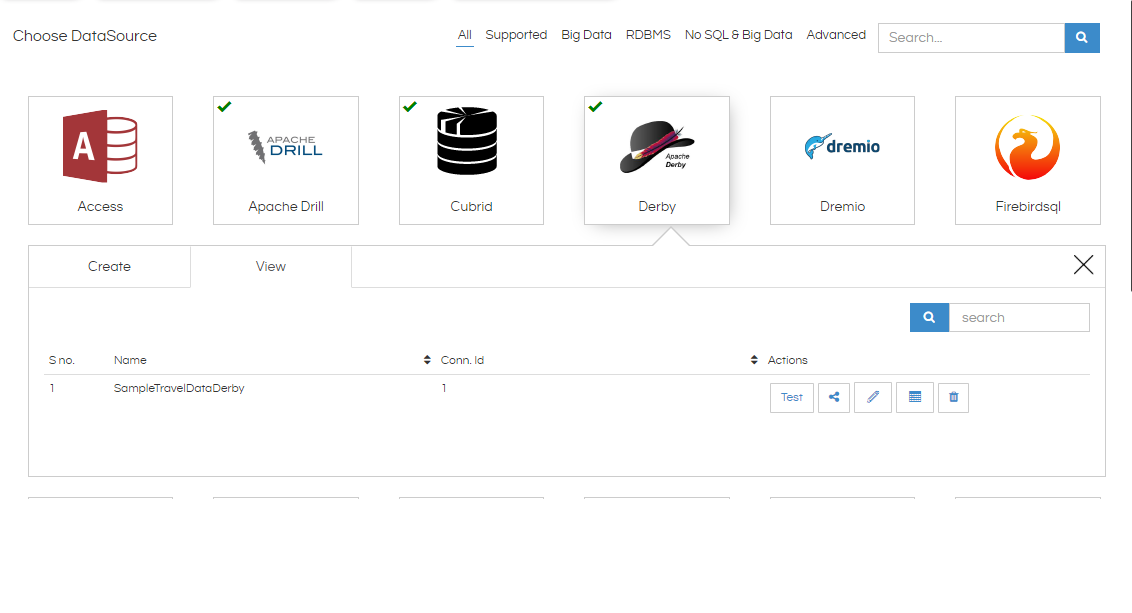Viewport: 1132px width, 613px height.
Task: Select the Access datasource card
Action: (100, 160)
